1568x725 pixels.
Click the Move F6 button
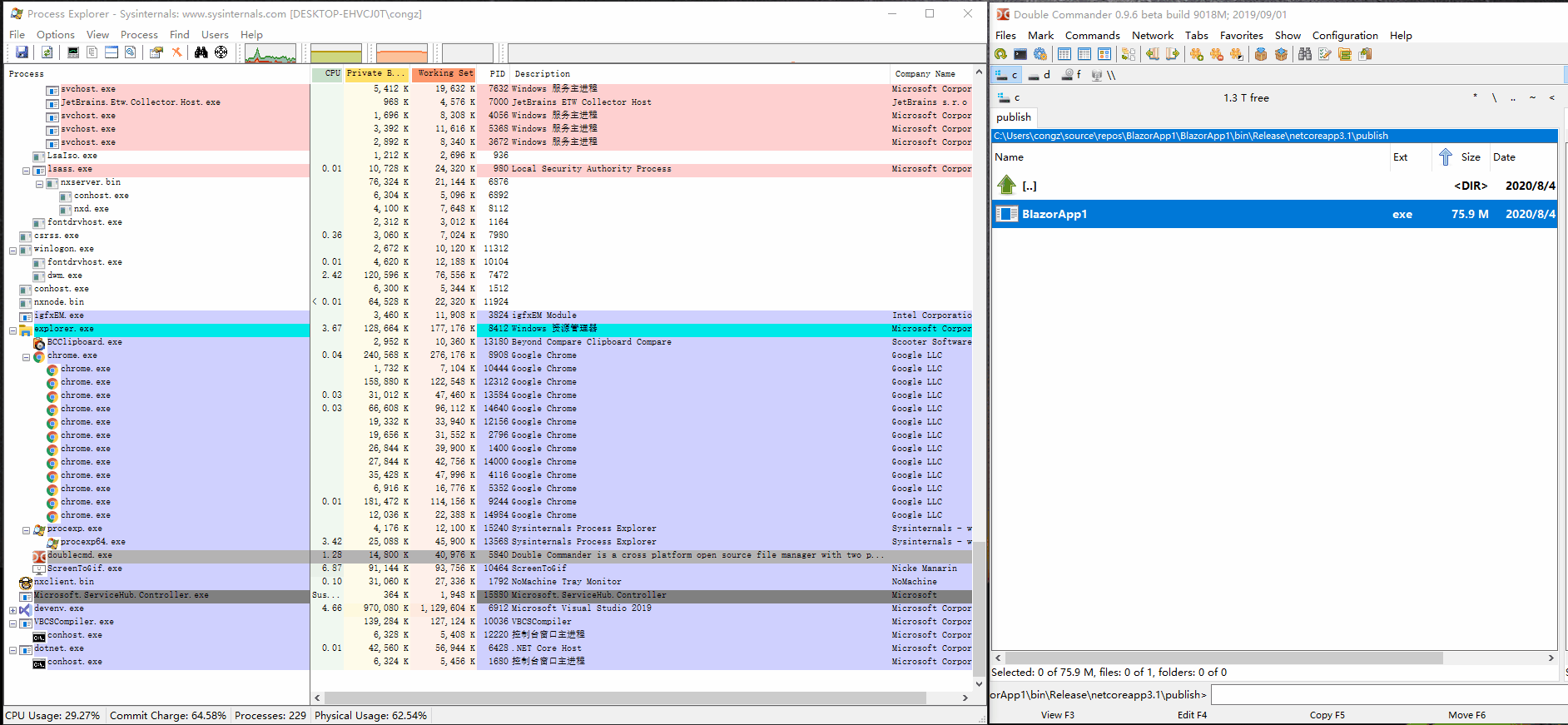1466,715
